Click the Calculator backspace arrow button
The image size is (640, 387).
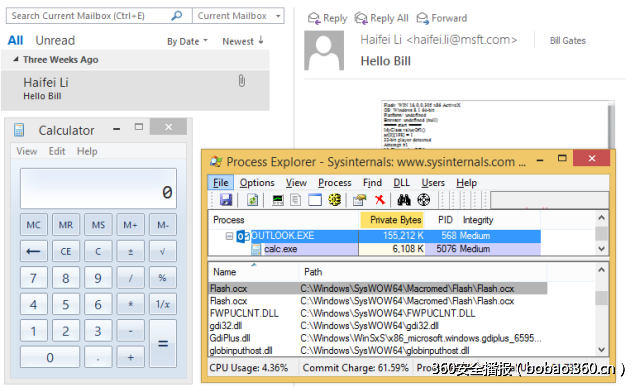pyautogui.click(x=33, y=251)
